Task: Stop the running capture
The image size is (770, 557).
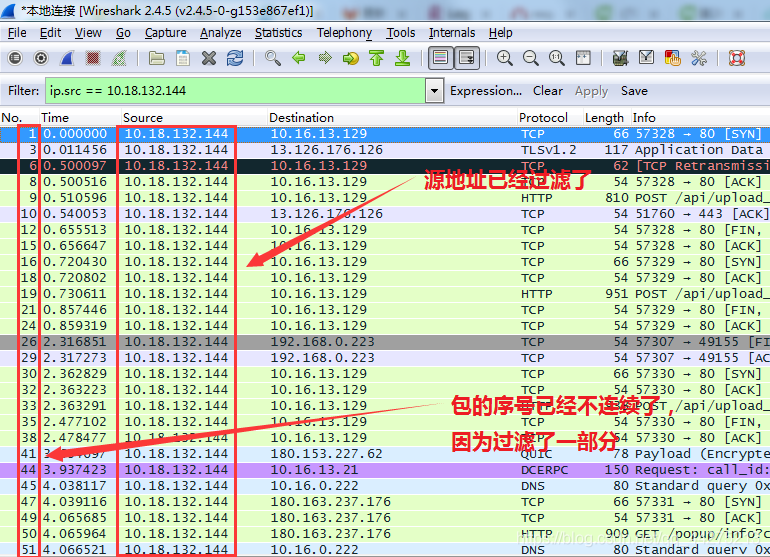Action: (93, 58)
